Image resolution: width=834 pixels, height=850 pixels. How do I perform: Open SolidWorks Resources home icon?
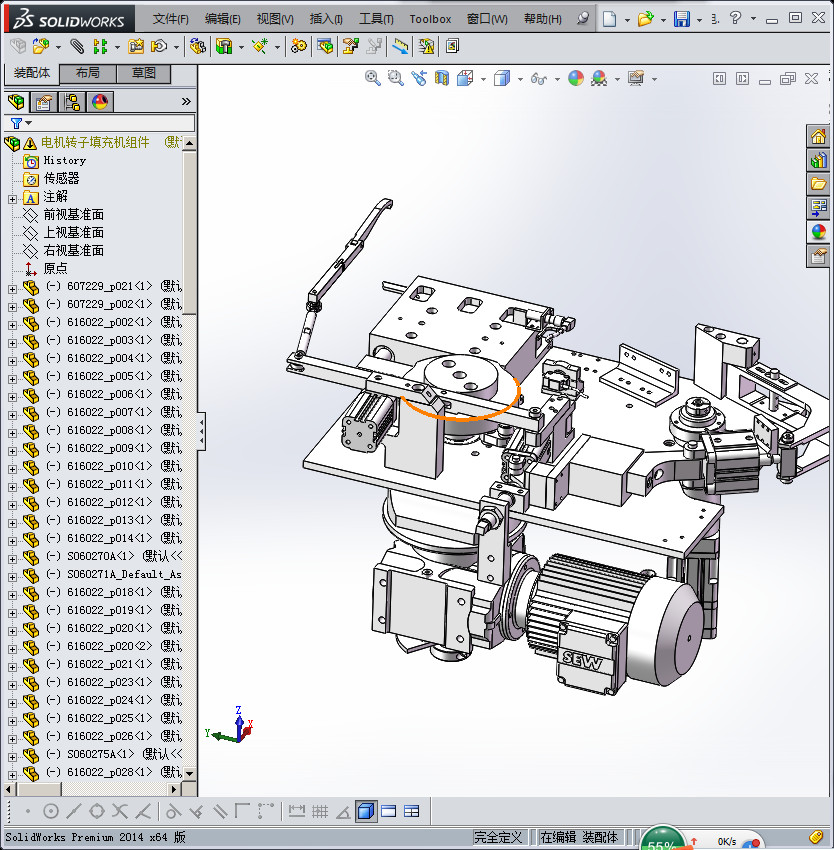point(818,137)
